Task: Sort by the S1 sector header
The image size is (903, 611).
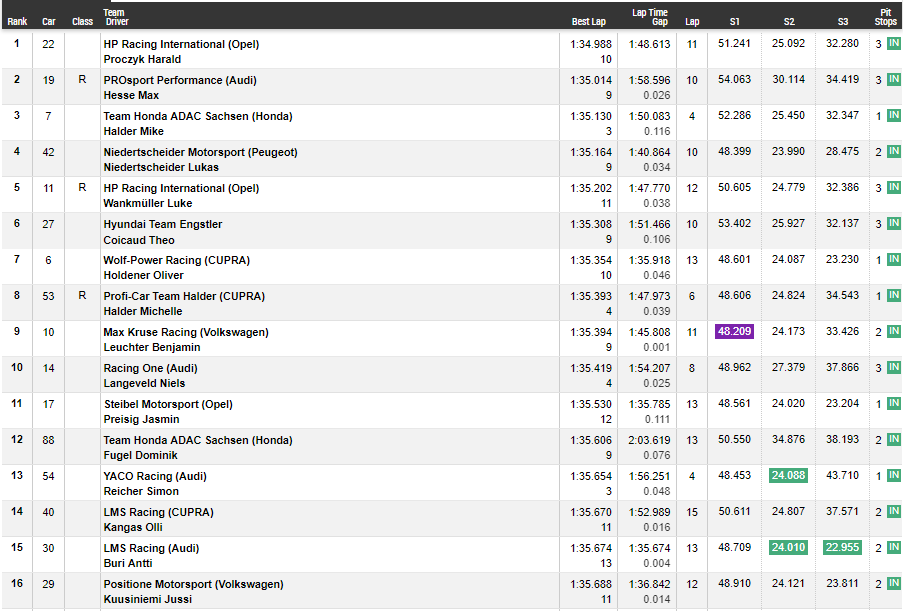Action: point(734,21)
